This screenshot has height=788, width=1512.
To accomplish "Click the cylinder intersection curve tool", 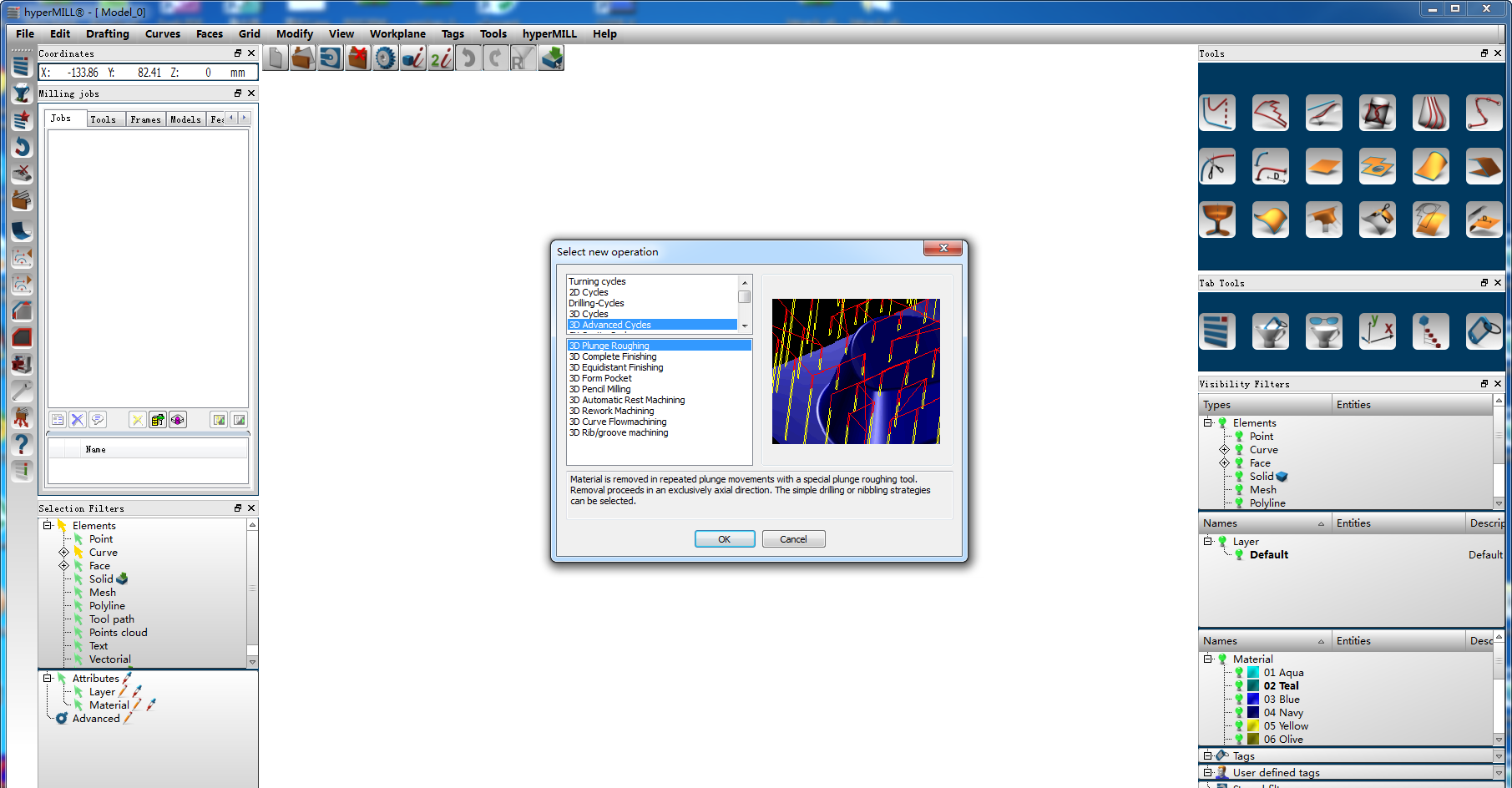I will pos(1378,113).
